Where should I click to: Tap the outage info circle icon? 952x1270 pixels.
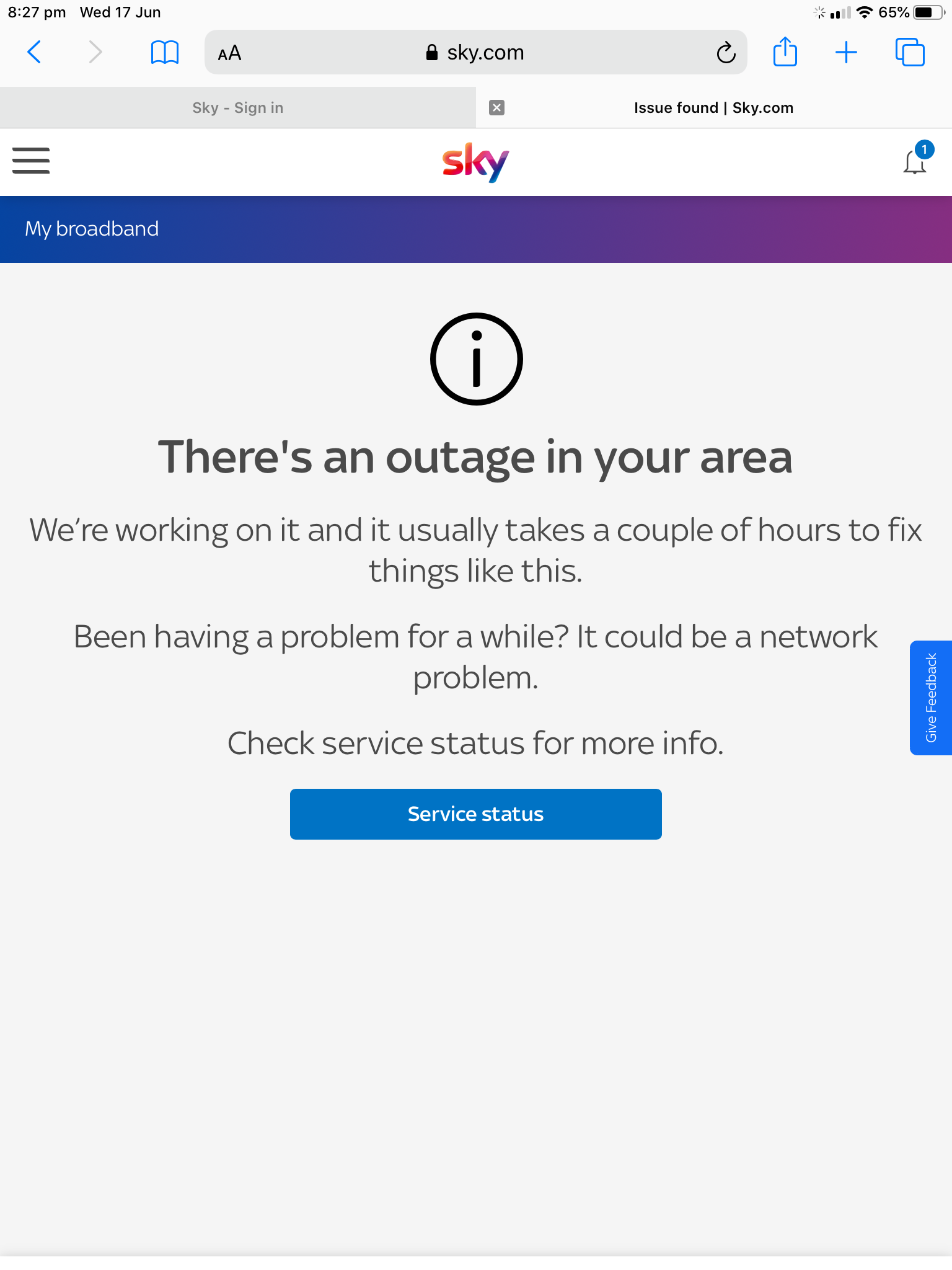(476, 359)
